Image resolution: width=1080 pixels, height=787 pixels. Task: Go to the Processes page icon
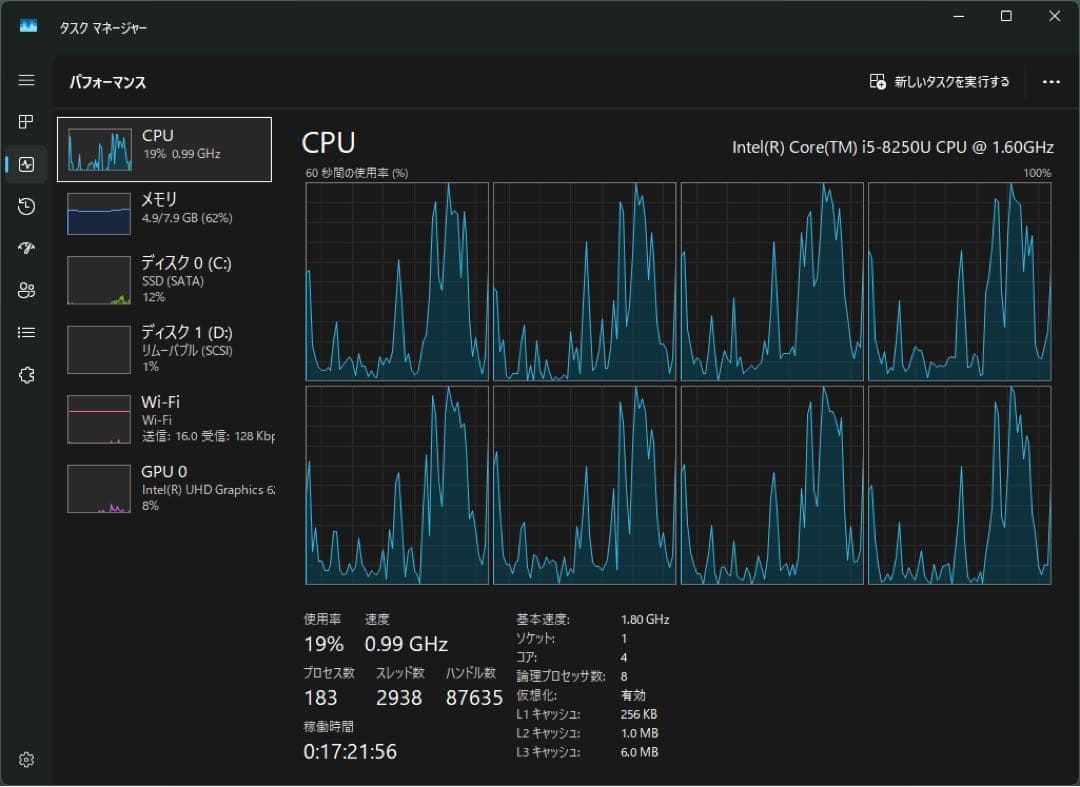click(x=27, y=122)
